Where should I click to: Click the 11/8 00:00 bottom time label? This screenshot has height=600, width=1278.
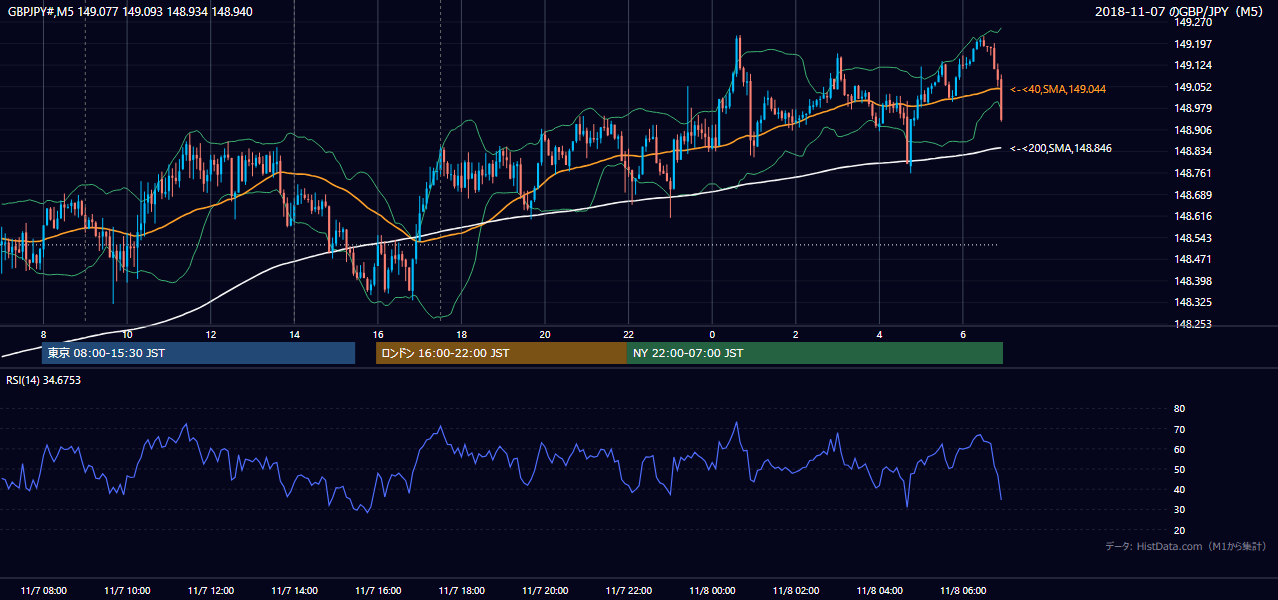pyautogui.click(x=712, y=591)
